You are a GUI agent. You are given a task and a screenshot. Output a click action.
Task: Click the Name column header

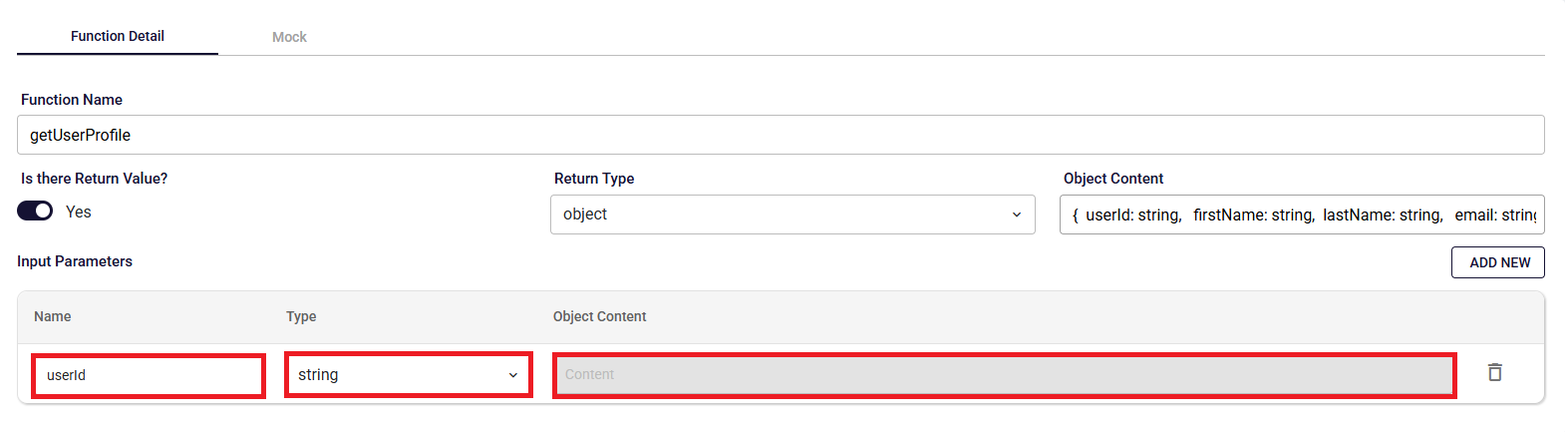click(x=53, y=316)
